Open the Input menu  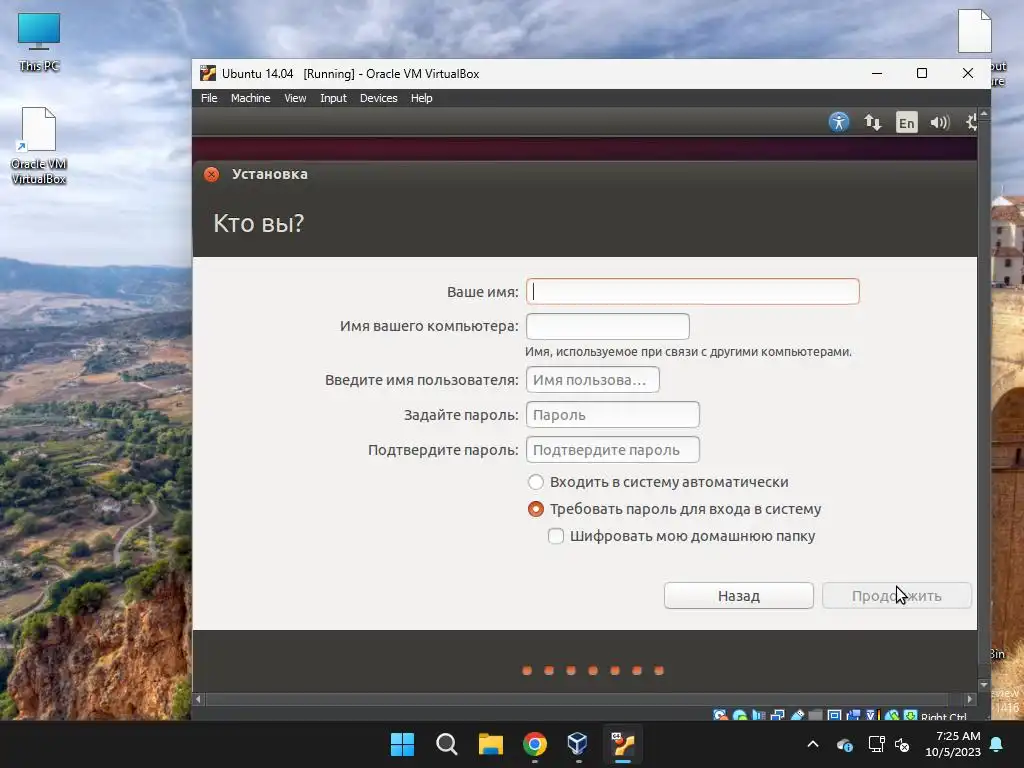(333, 98)
